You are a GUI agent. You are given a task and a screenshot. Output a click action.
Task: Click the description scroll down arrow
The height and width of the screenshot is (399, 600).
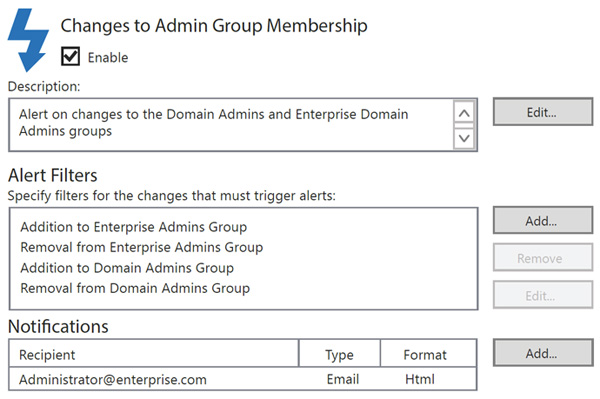pos(464,138)
